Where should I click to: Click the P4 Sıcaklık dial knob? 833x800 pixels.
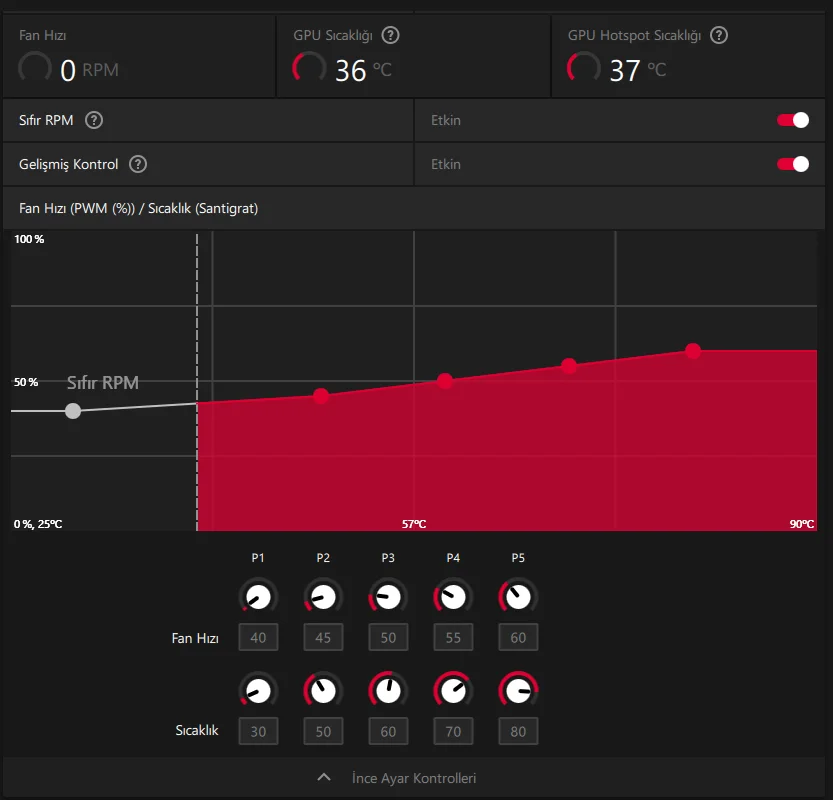tap(453, 691)
